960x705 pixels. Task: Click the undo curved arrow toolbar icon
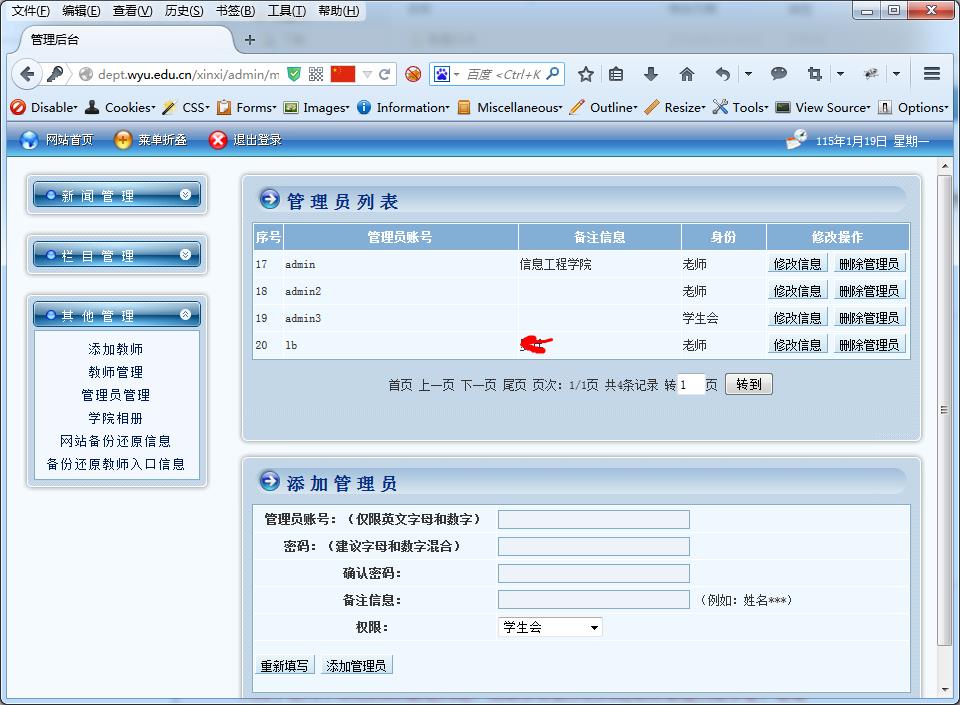pos(723,75)
